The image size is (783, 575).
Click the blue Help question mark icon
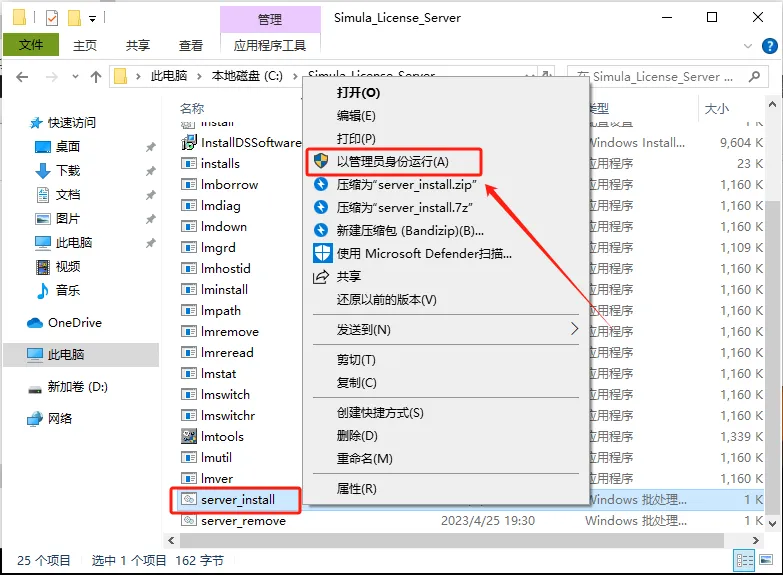pyautogui.click(x=770, y=46)
